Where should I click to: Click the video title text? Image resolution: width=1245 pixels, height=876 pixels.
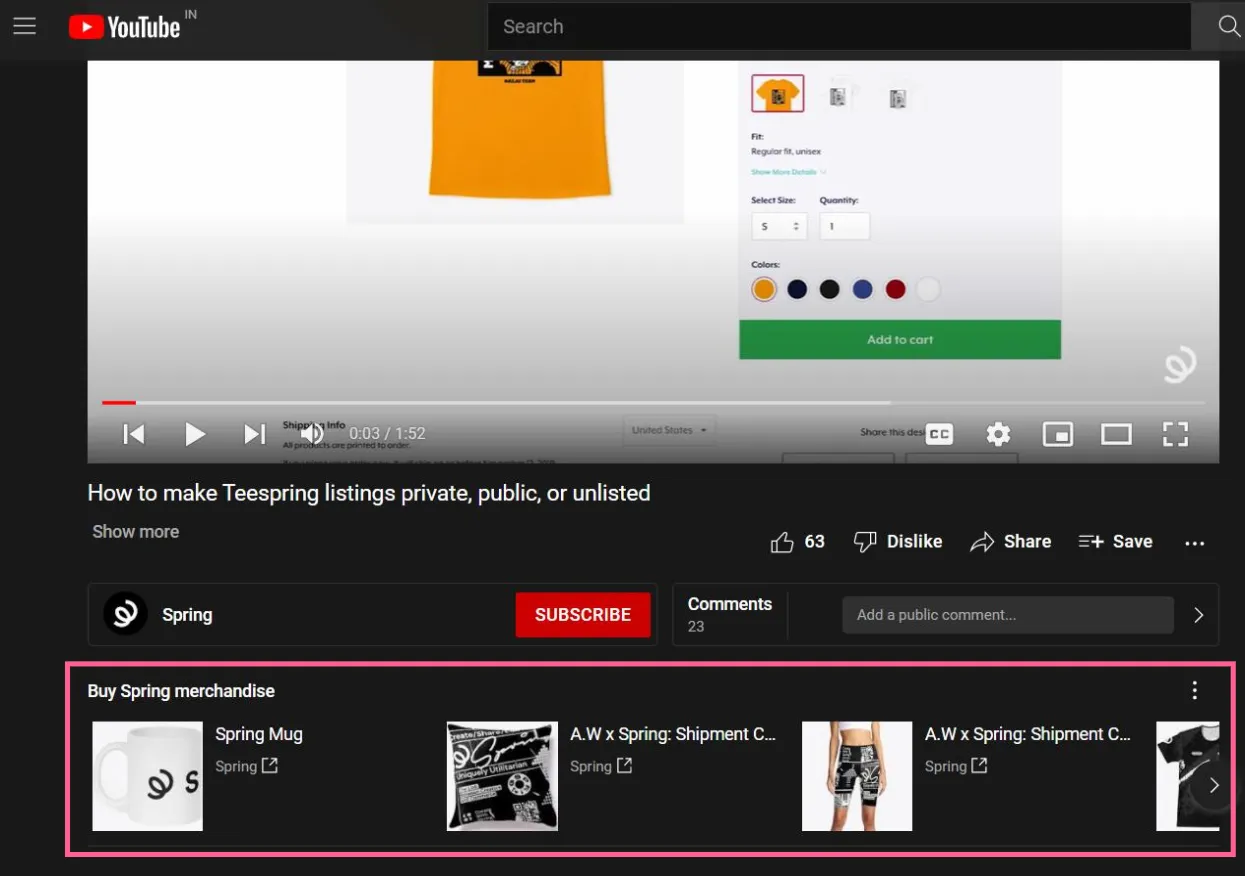point(369,493)
